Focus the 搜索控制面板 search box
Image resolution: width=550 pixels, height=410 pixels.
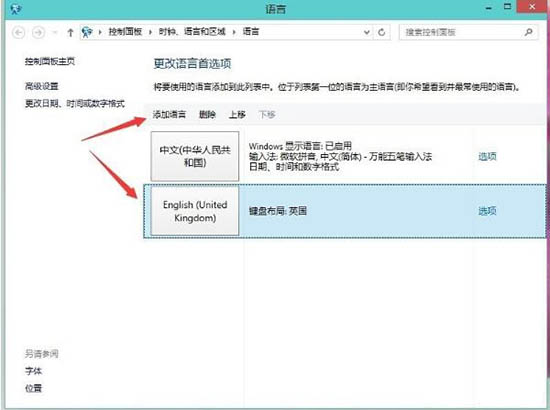tap(468, 32)
